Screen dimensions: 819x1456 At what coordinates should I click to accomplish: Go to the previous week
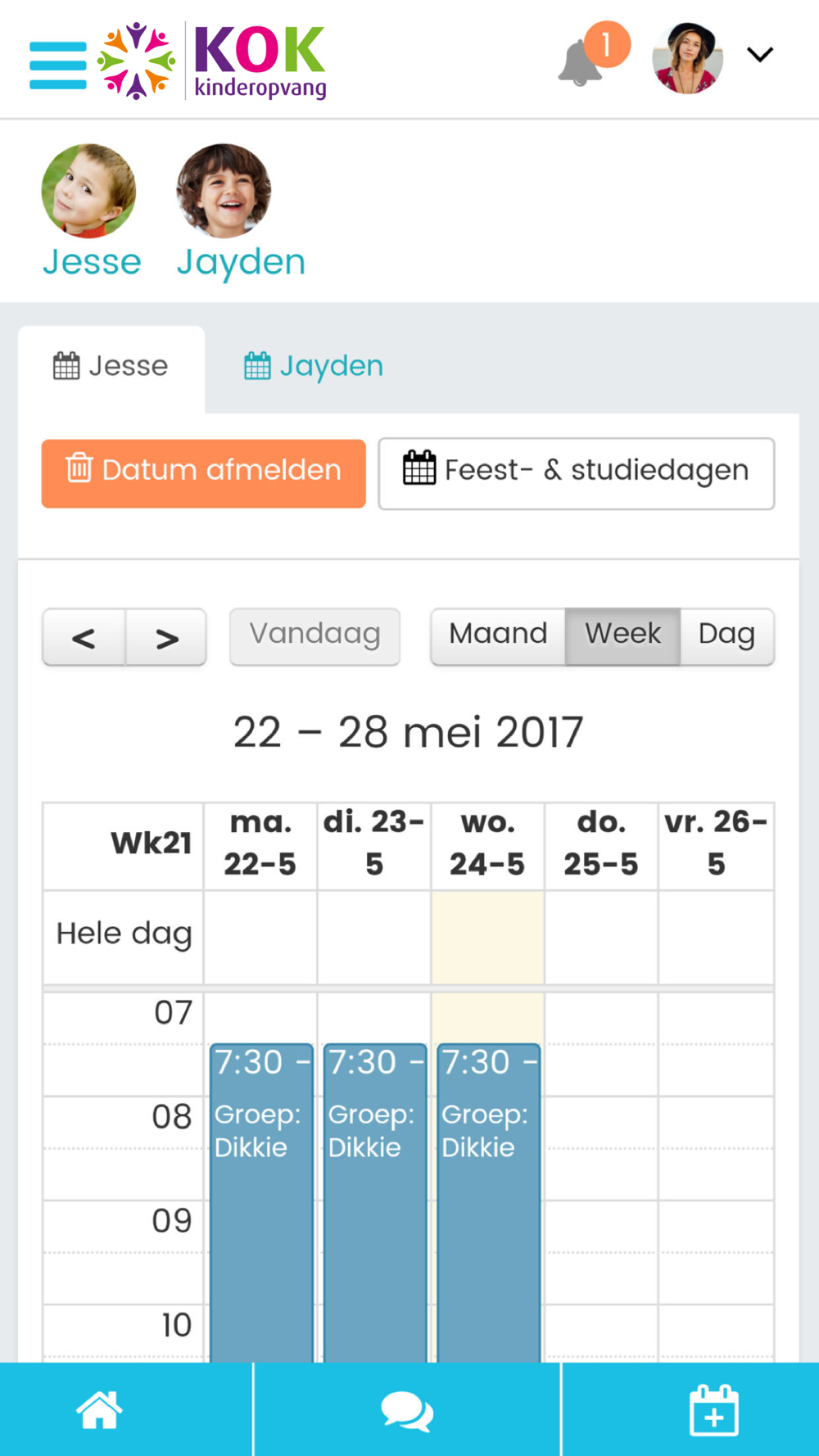pos(84,637)
